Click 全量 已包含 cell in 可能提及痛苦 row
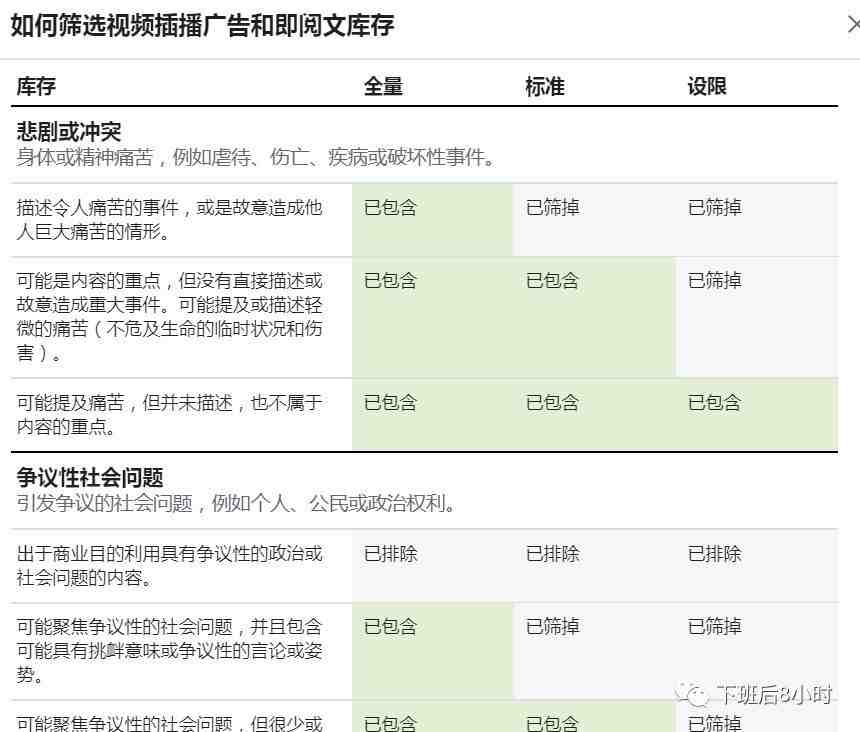Viewport: 860px width, 732px height. [432, 415]
